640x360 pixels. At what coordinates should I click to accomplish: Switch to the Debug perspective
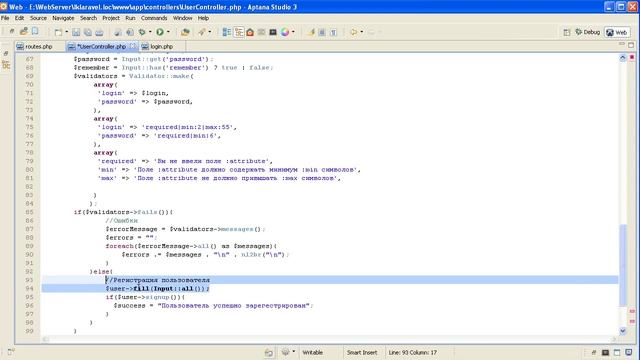pos(587,32)
